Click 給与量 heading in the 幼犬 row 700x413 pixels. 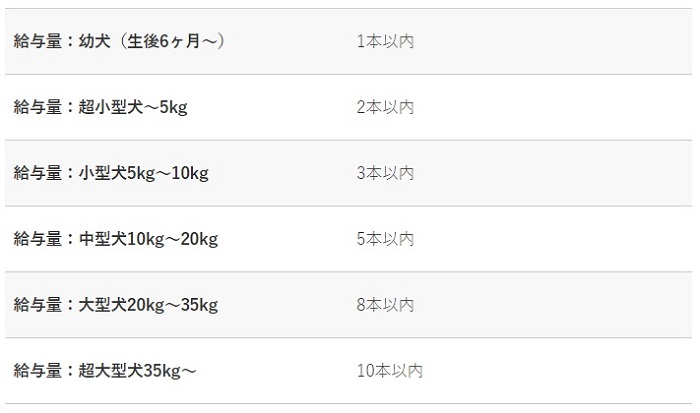click(36, 41)
